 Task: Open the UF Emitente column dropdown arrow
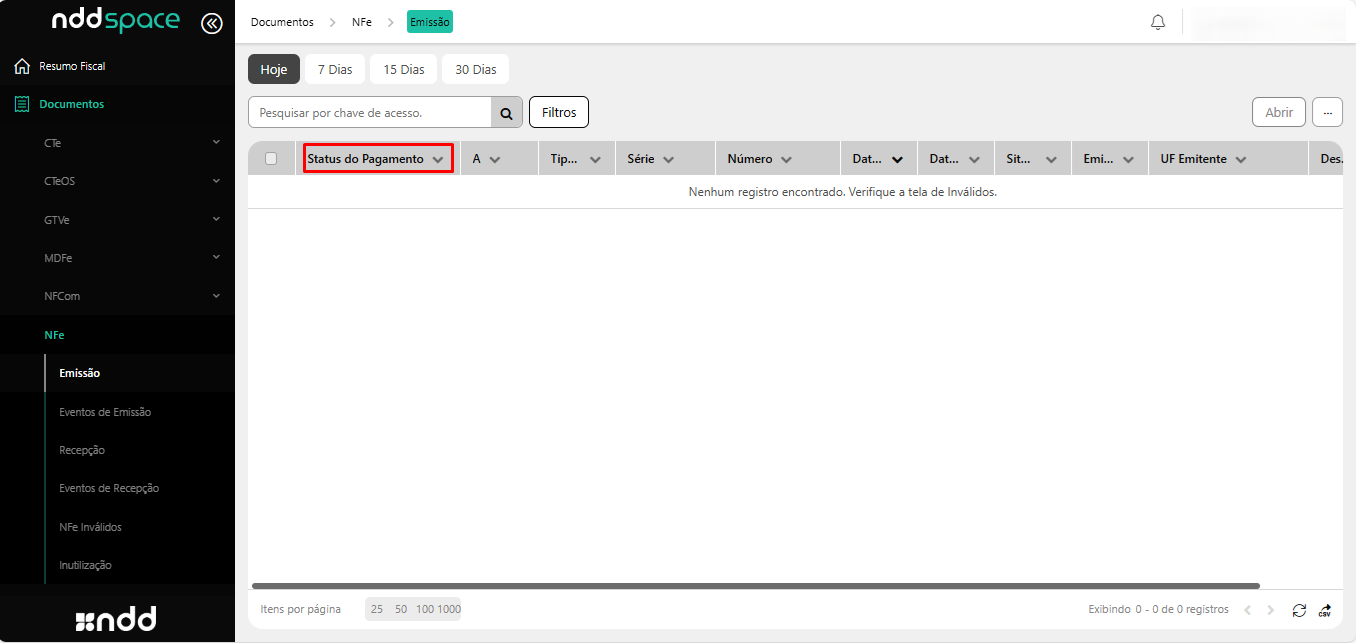[x=1241, y=159]
